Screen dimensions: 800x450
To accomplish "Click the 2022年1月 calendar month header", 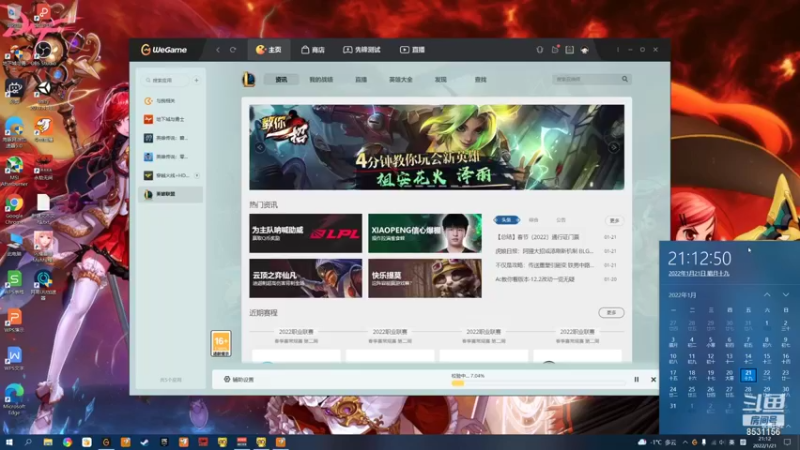I will pyautogui.click(x=682, y=295).
